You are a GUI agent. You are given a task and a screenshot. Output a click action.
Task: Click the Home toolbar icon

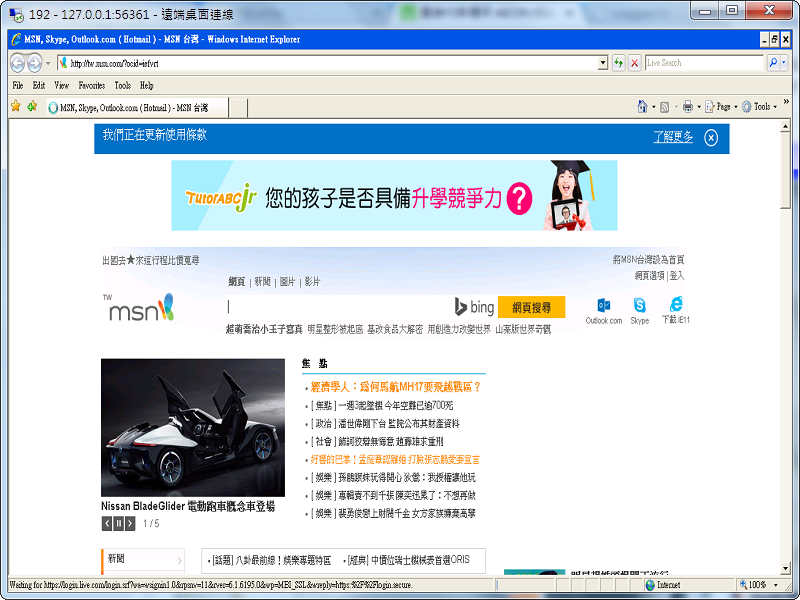642,107
